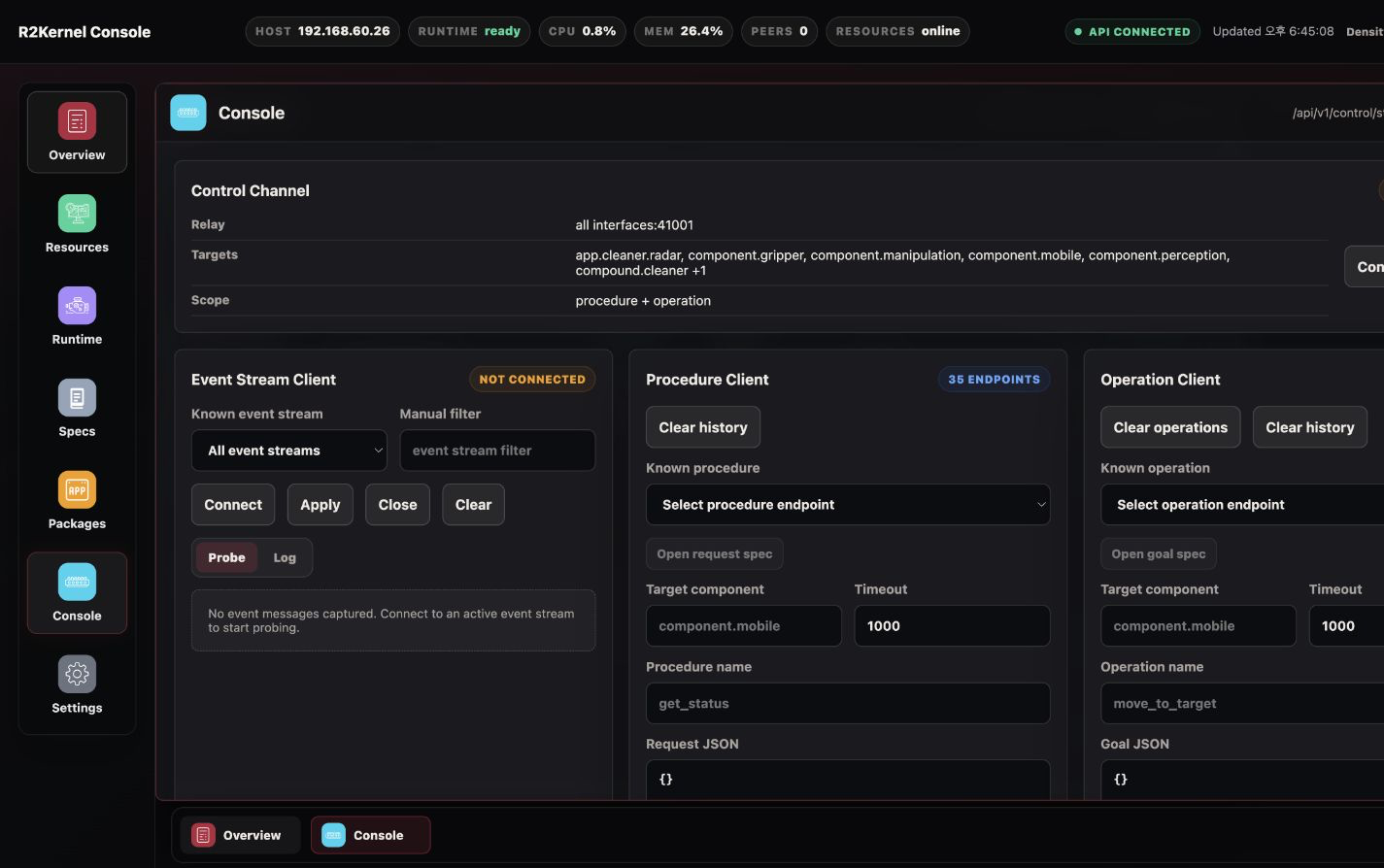1384x868 pixels.
Task: Open the Select operation endpoint dropdown
Action: click(1242, 505)
